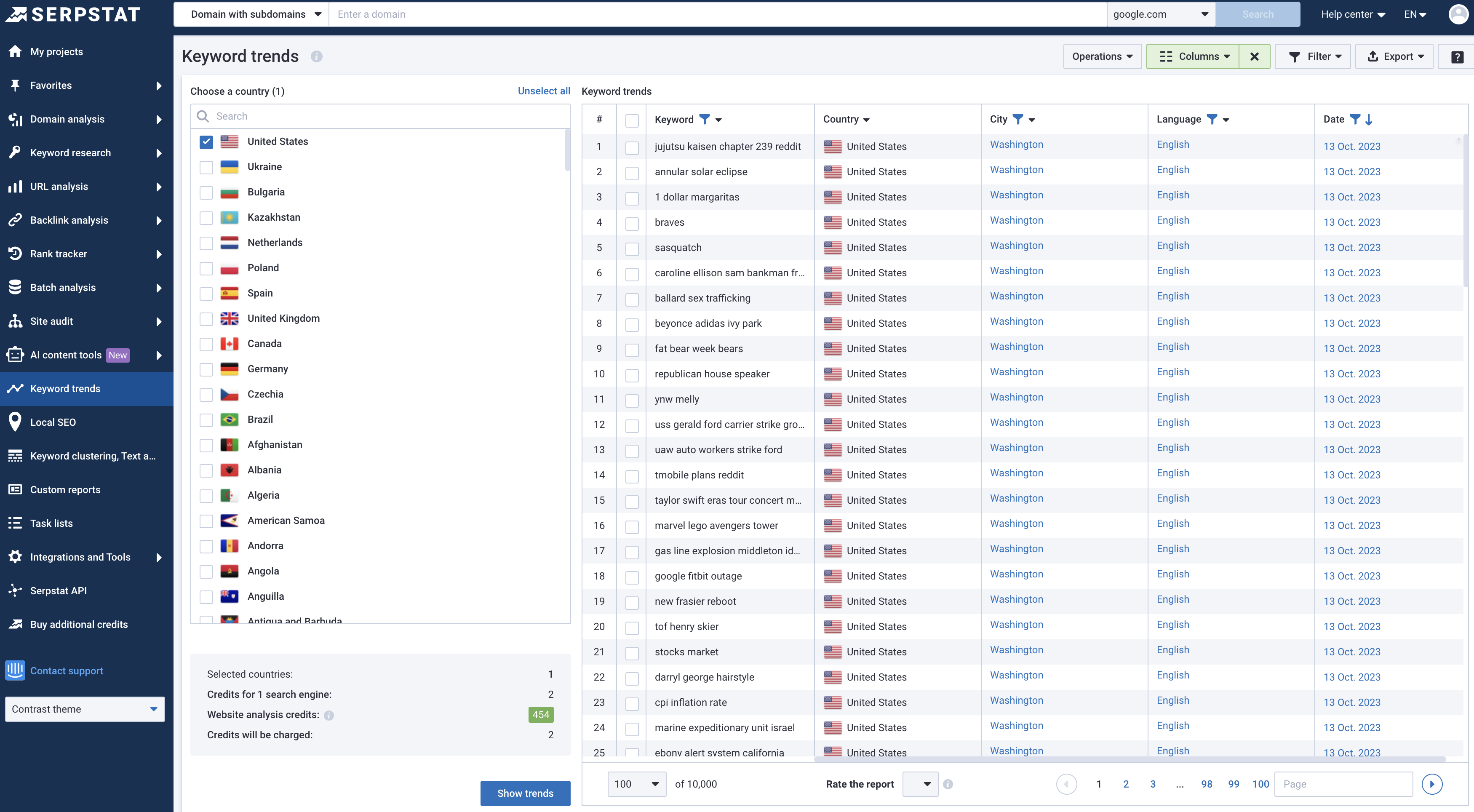This screenshot has width=1474, height=812.
Task: Click the Serpstat logo
Action: 73,14
